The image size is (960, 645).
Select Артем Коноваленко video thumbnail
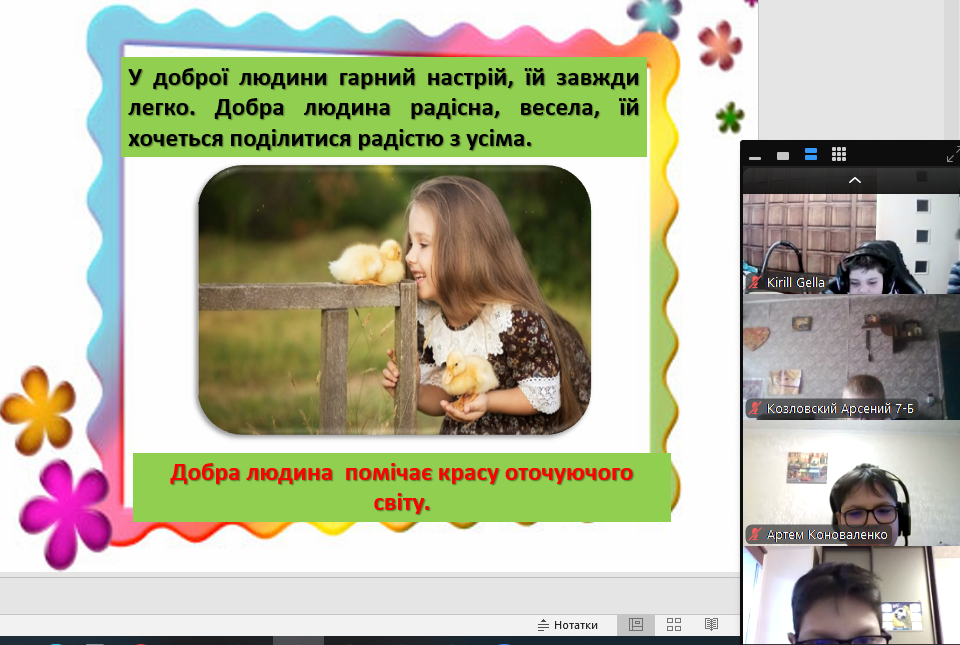[851, 483]
